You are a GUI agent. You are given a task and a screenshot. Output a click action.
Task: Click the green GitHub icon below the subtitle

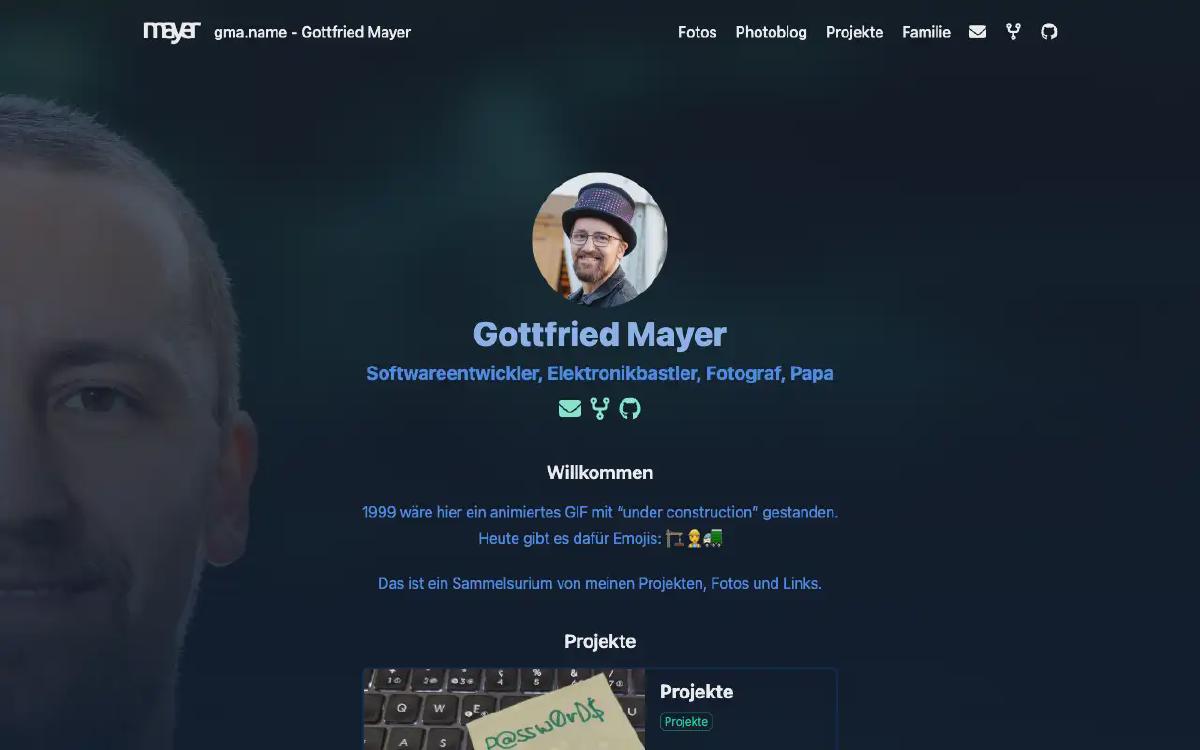point(630,408)
